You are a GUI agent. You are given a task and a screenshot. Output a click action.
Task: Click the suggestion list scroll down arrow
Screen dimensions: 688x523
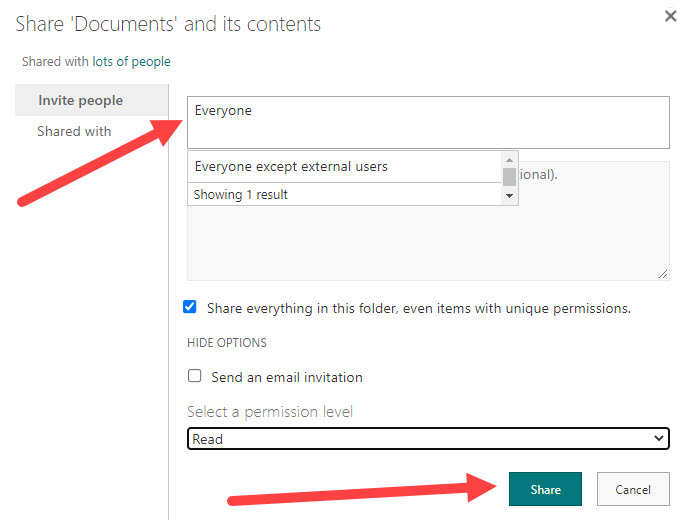click(x=509, y=196)
